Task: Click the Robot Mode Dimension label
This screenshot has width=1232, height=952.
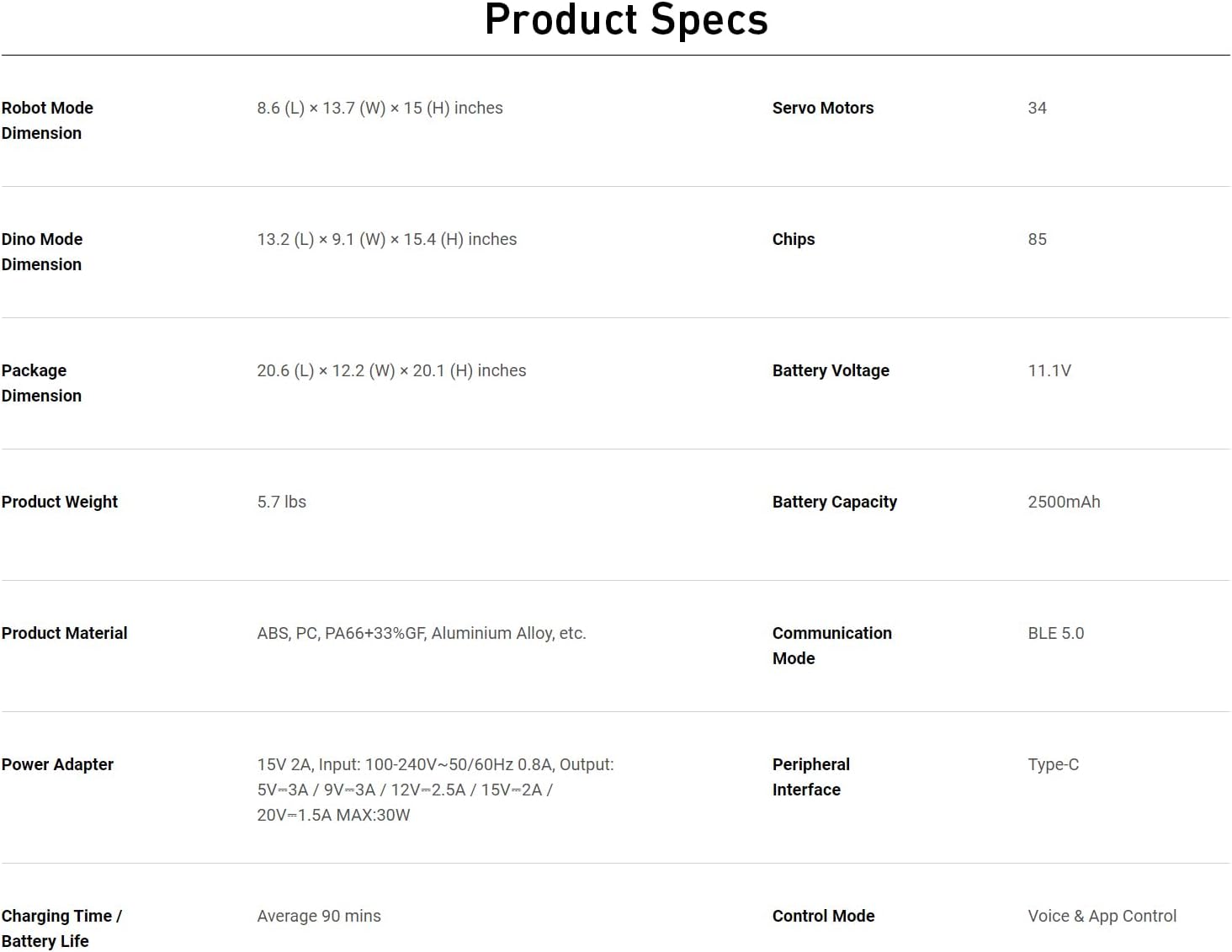Action: [47, 120]
